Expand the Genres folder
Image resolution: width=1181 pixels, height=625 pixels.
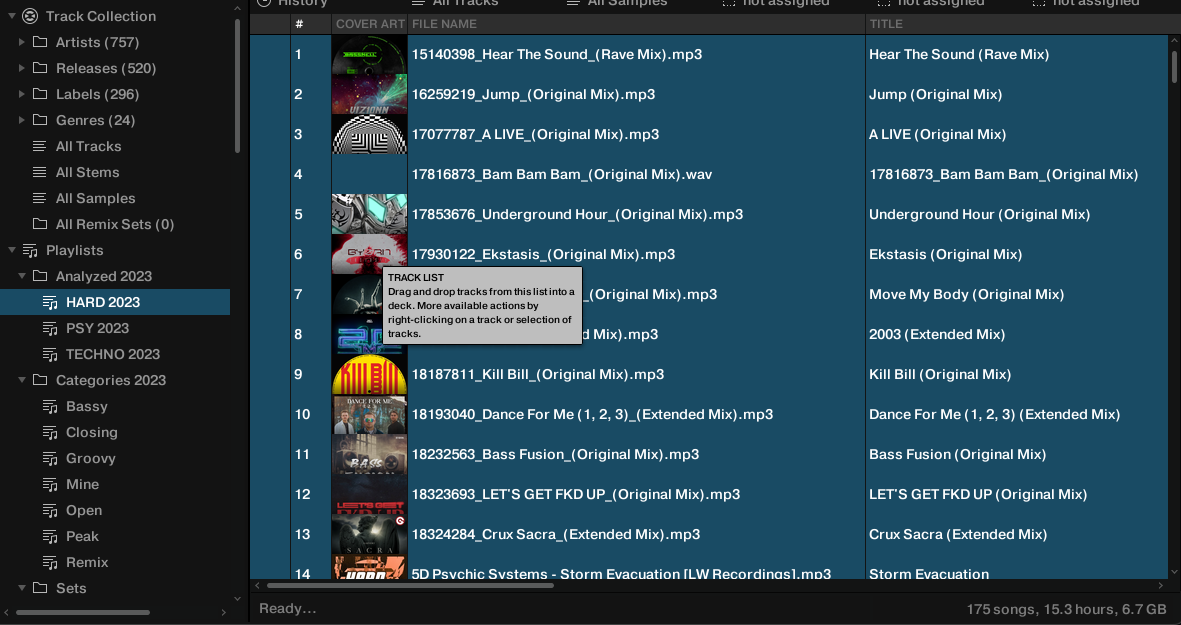pos(22,121)
